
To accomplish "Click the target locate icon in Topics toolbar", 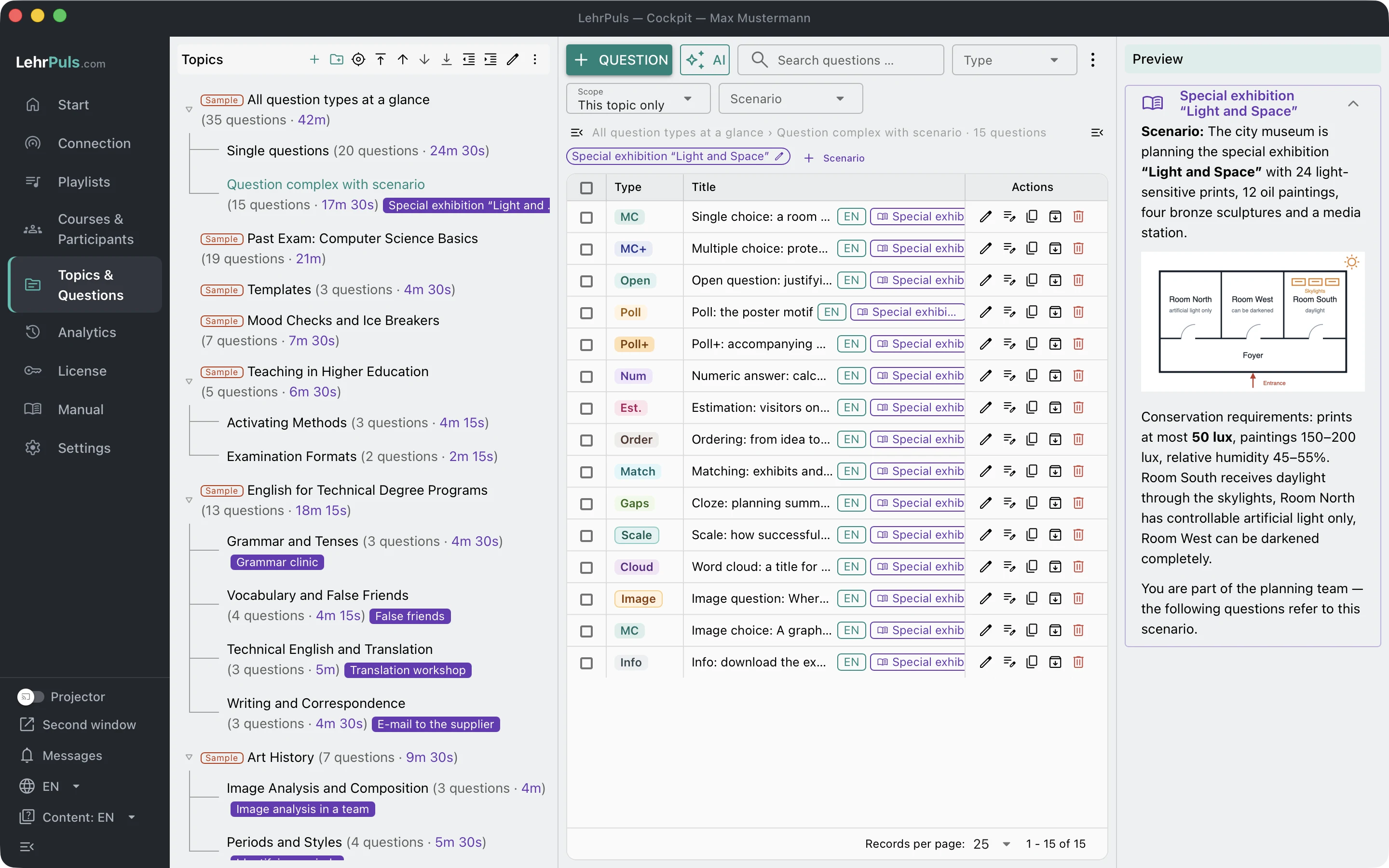I will pos(358,59).
